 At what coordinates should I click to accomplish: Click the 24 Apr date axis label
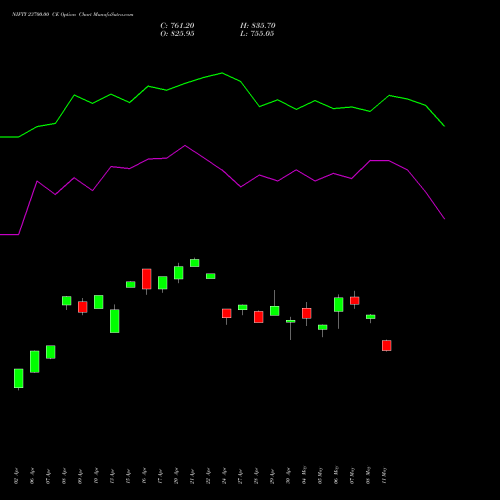224,476
